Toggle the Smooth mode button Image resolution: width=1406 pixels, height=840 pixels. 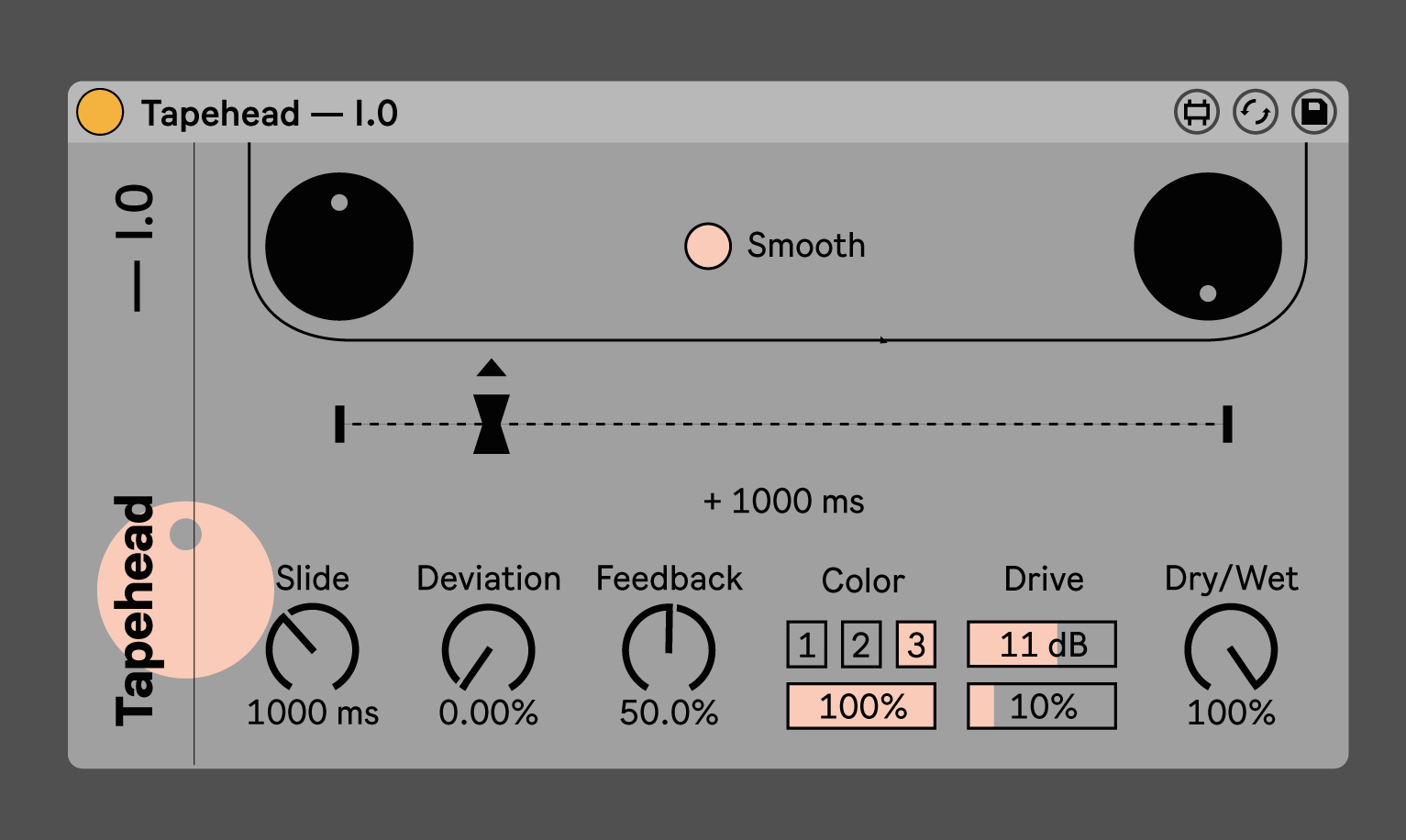[x=707, y=246]
